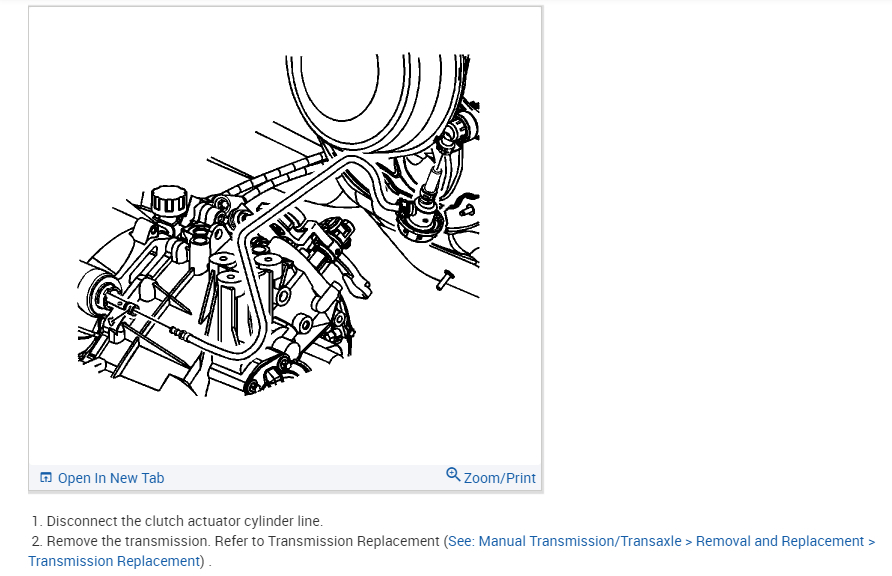Screen dimensions: 892x576
Task: Click the grey footer bar beneath the diagram
Action: [x=286, y=478]
